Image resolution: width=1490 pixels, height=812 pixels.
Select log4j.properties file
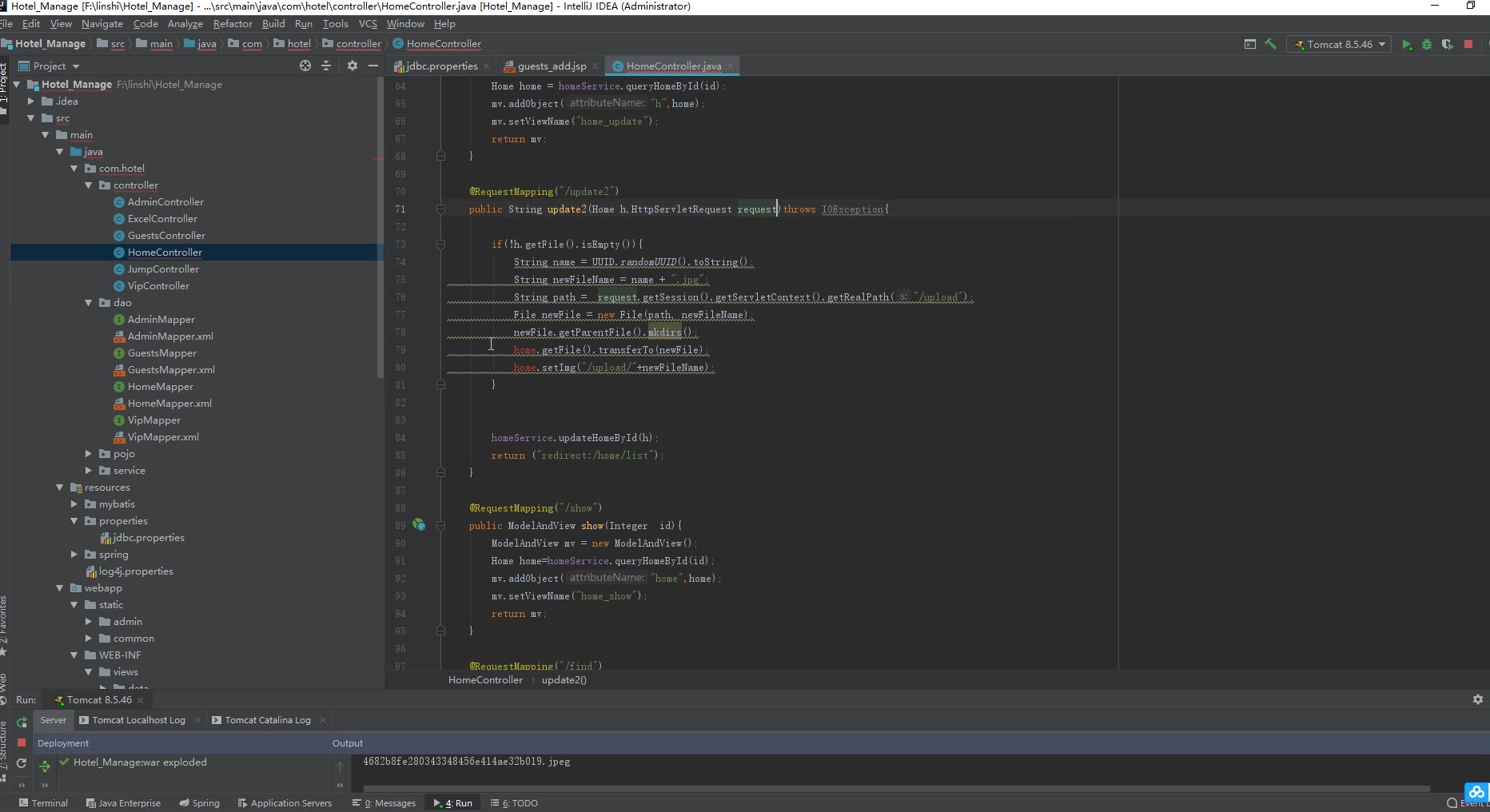click(x=136, y=571)
